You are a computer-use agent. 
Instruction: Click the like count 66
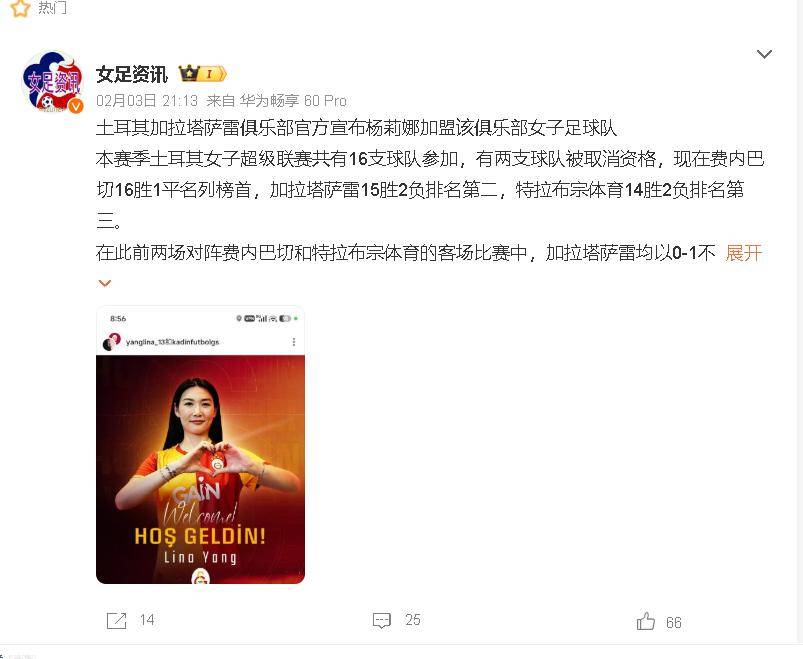coord(673,623)
